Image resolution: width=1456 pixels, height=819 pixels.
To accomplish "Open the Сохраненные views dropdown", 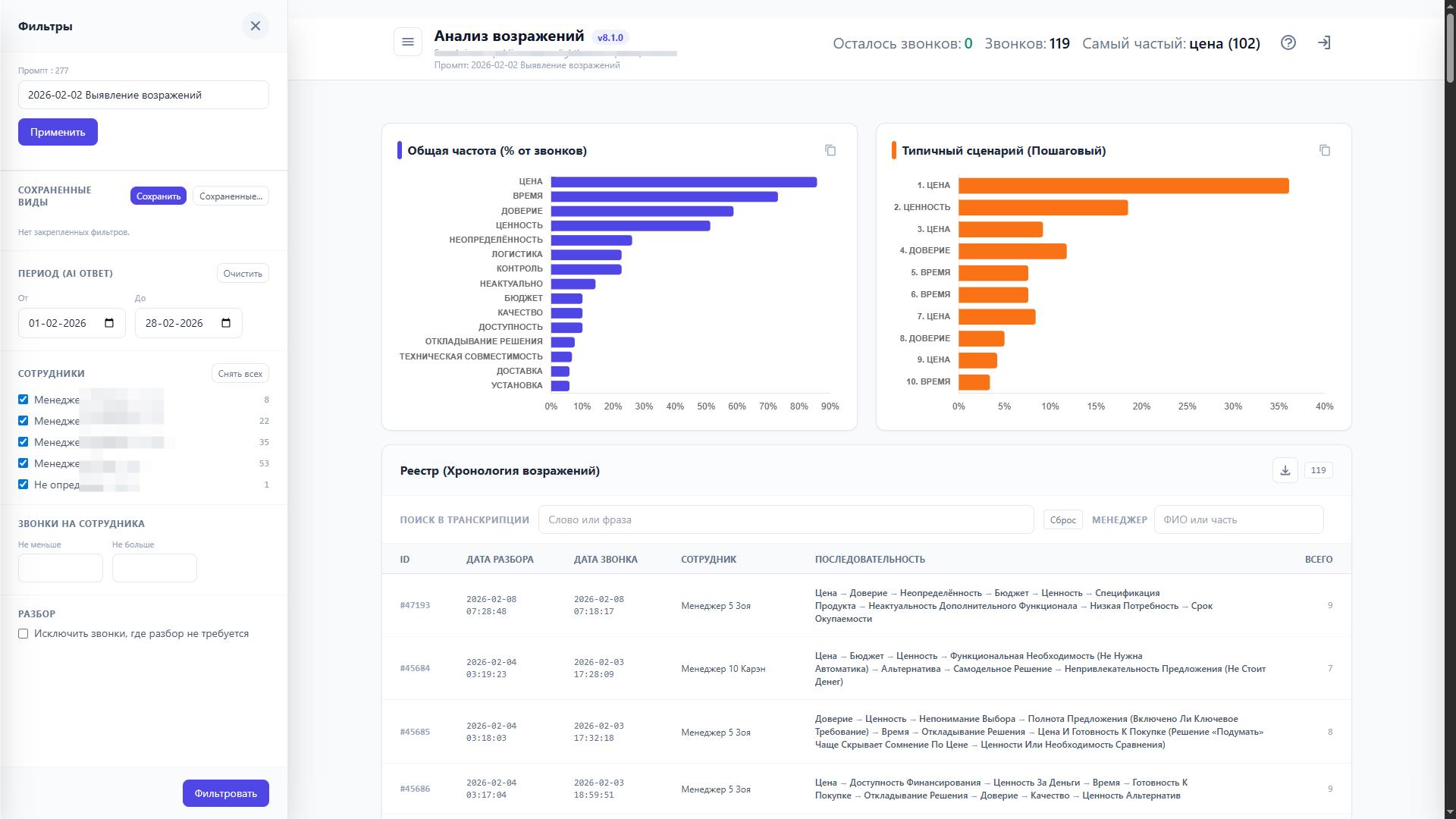I will click(x=231, y=196).
